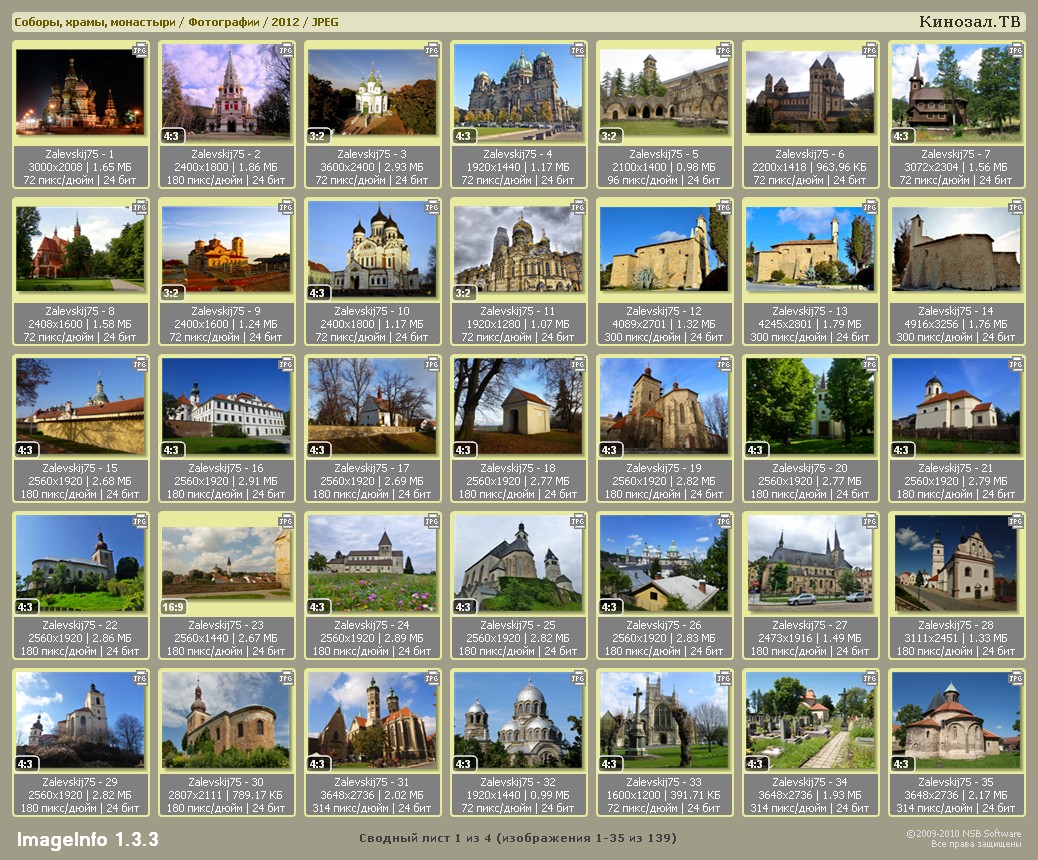The height and width of the screenshot is (860, 1038).
Task: Click the header path ending in 2012 / JPEG
Action: click(x=176, y=22)
